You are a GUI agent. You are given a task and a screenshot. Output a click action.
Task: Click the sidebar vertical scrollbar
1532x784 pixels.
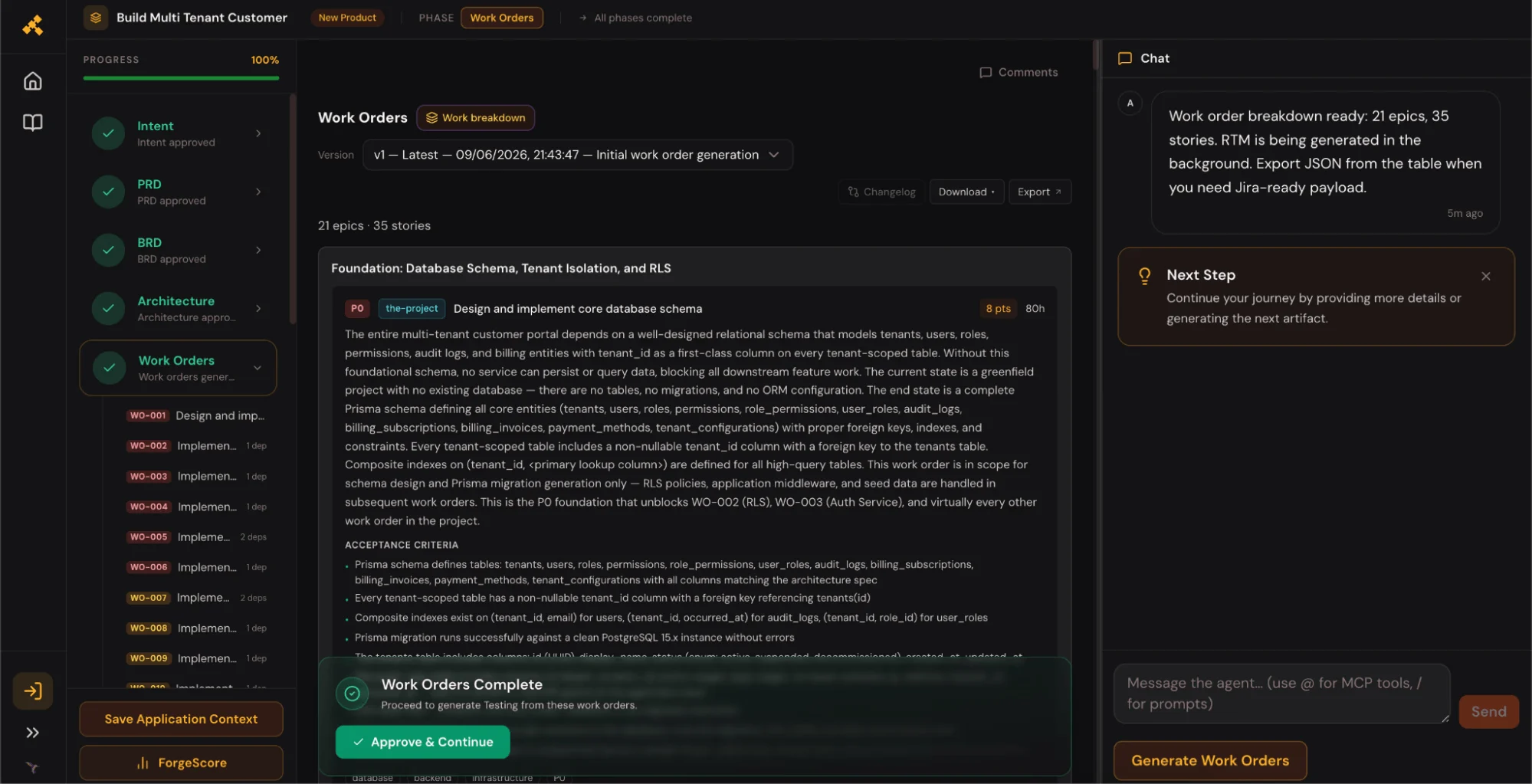292,209
